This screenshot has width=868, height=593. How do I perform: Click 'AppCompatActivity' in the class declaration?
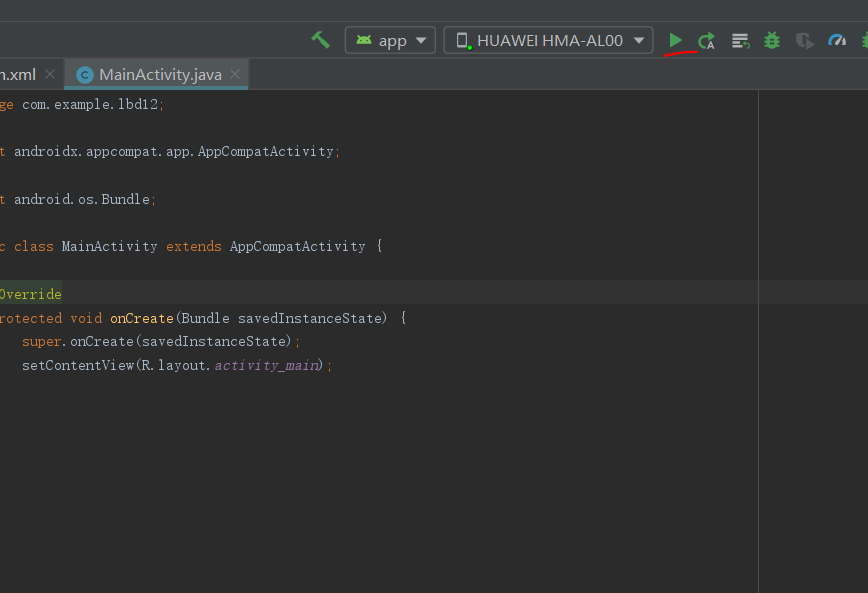(297, 246)
